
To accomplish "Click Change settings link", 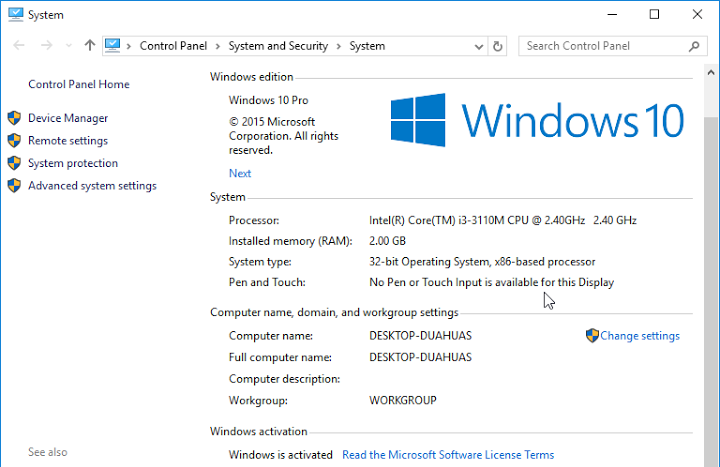I will pyautogui.click(x=640, y=336).
